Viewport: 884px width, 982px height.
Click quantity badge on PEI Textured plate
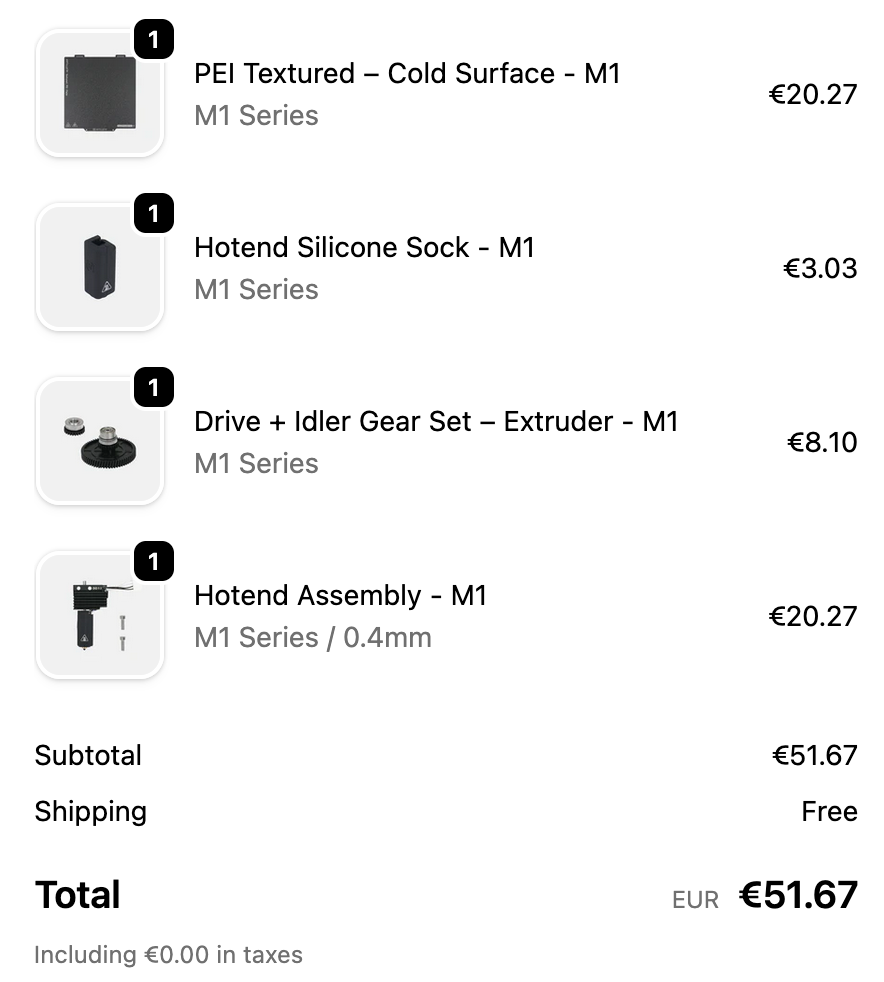(x=153, y=40)
